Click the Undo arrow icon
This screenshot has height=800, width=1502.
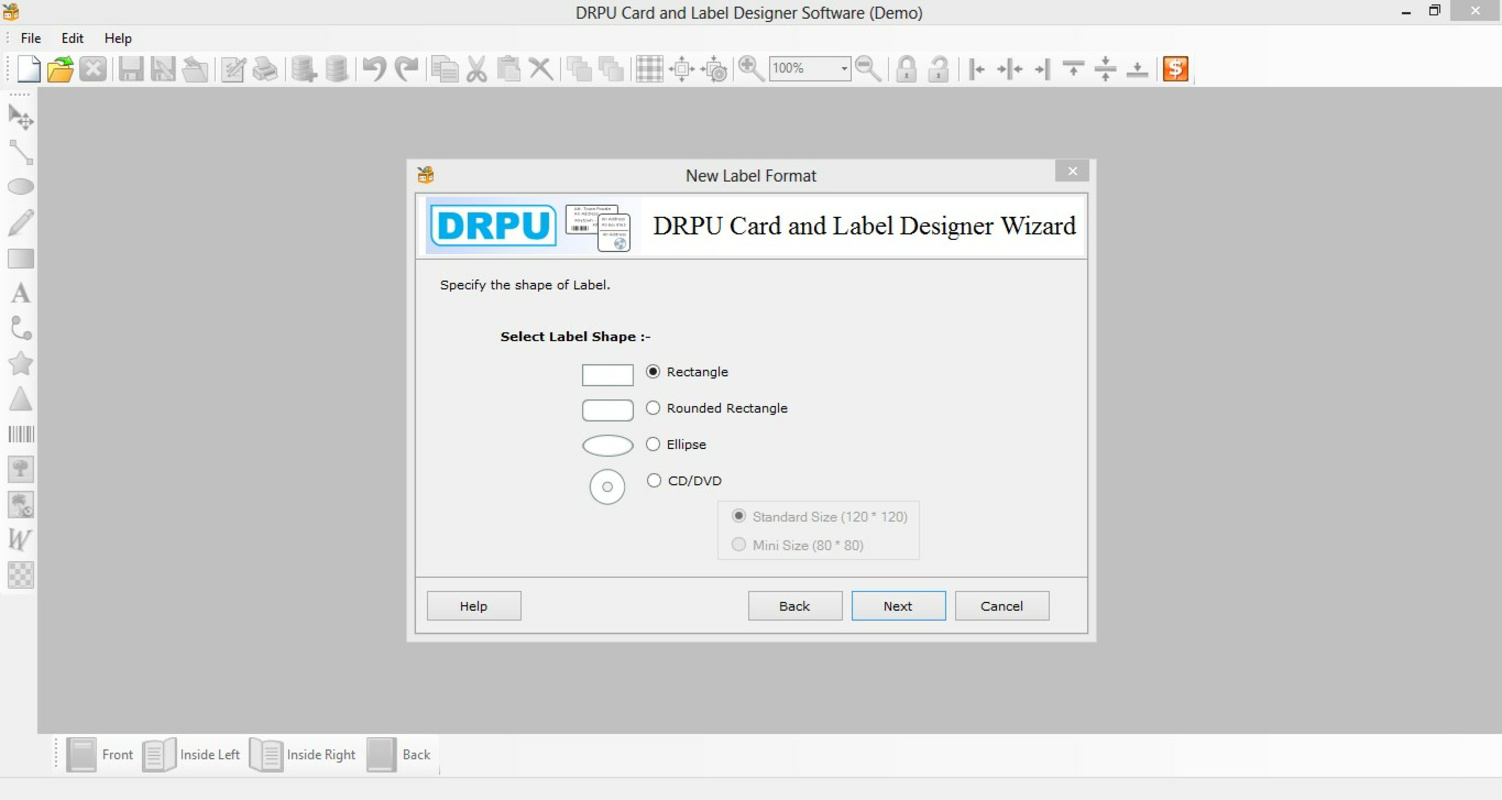pos(373,69)
